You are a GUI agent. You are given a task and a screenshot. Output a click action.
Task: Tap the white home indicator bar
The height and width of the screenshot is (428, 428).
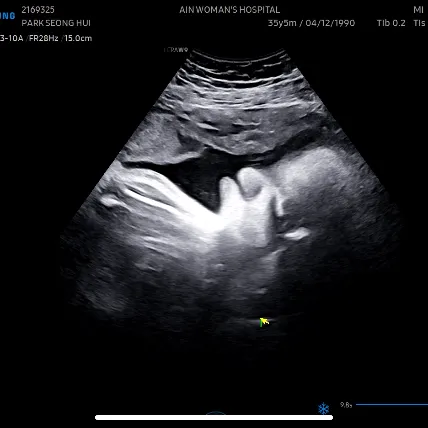click(214, 417)
